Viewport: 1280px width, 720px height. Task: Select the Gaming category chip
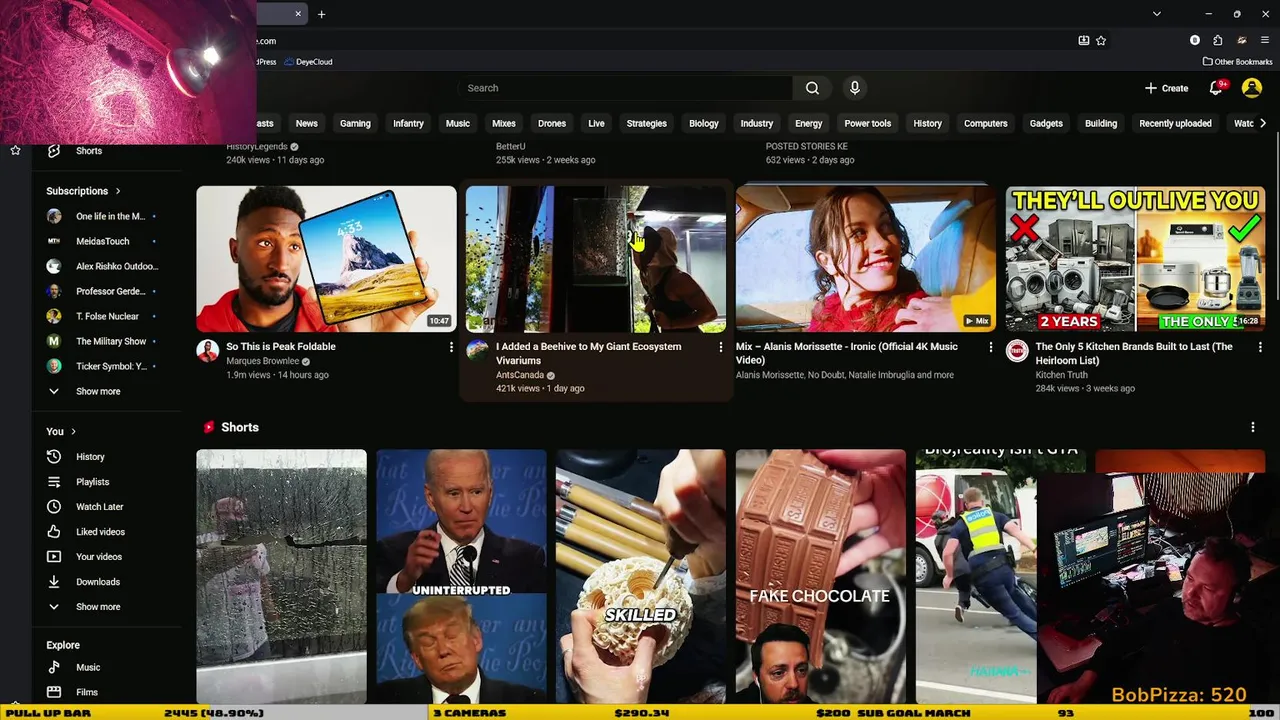tap(355, 124)
